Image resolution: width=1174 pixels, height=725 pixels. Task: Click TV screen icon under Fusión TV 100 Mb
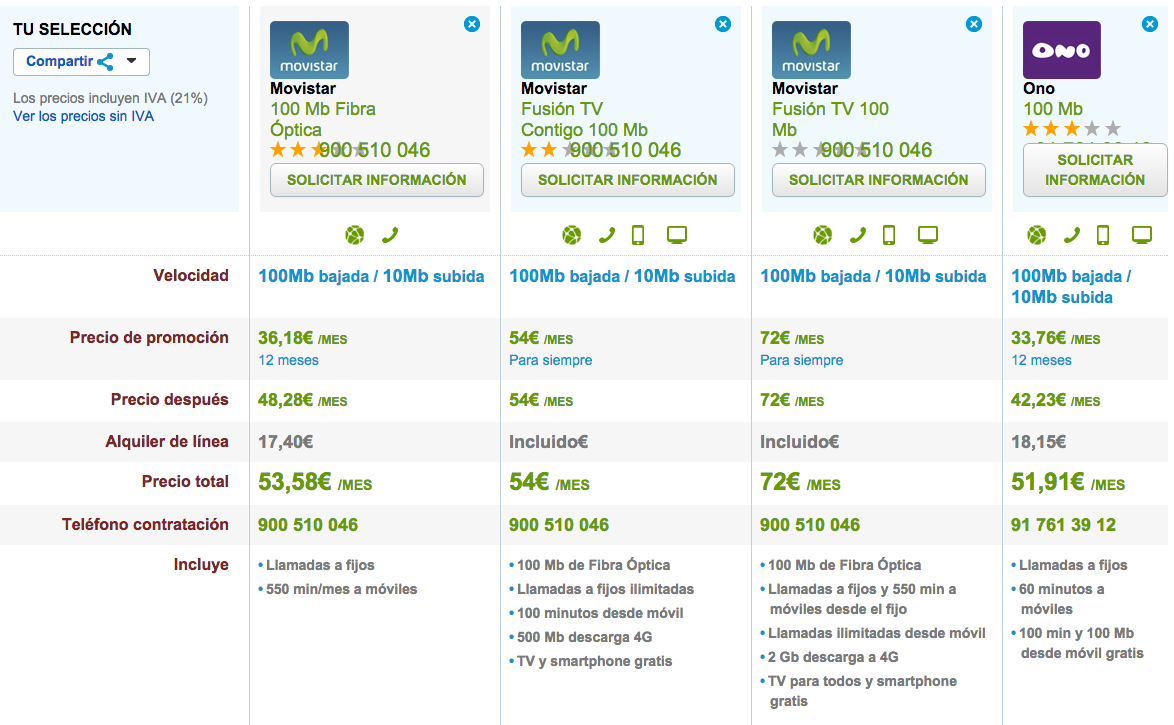(928, 235)
